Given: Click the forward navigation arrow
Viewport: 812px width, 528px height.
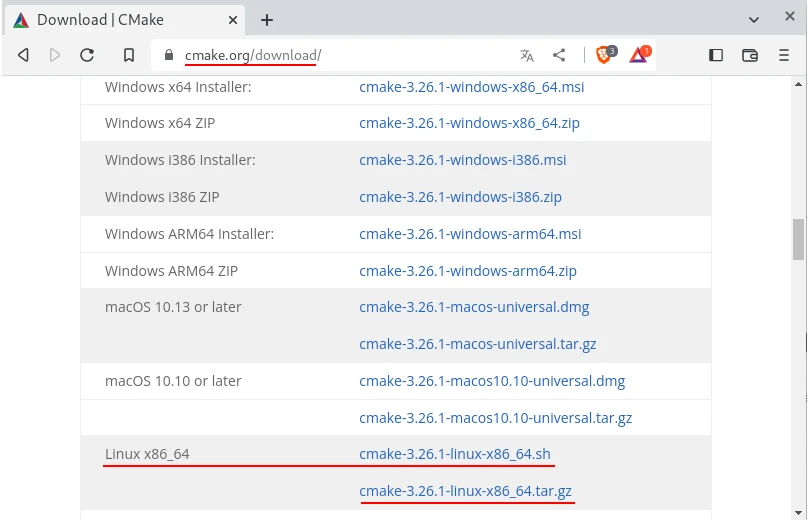Looking at the screenshot, I should 55,55.
